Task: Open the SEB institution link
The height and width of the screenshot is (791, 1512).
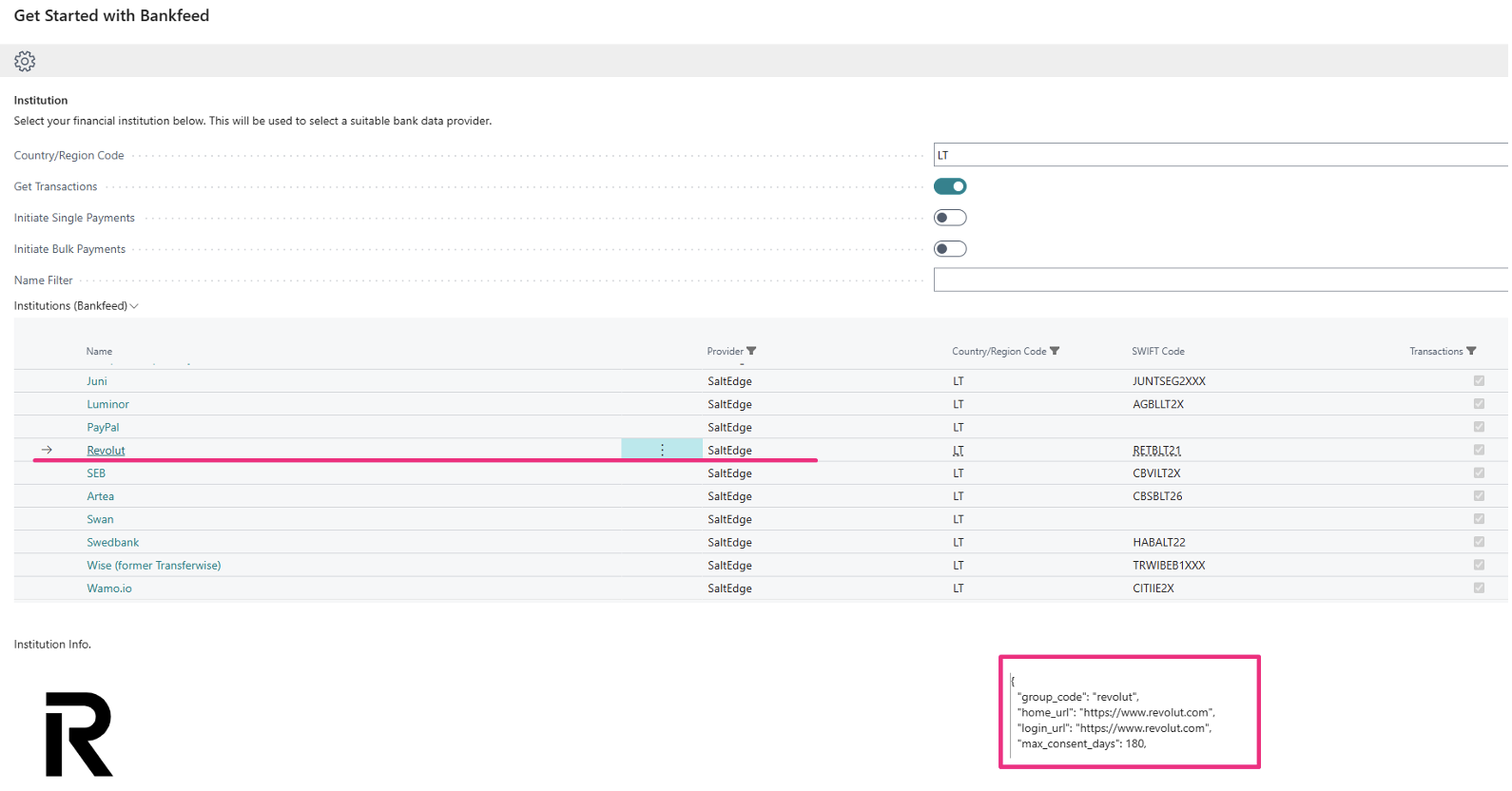Action: (96, 473)
